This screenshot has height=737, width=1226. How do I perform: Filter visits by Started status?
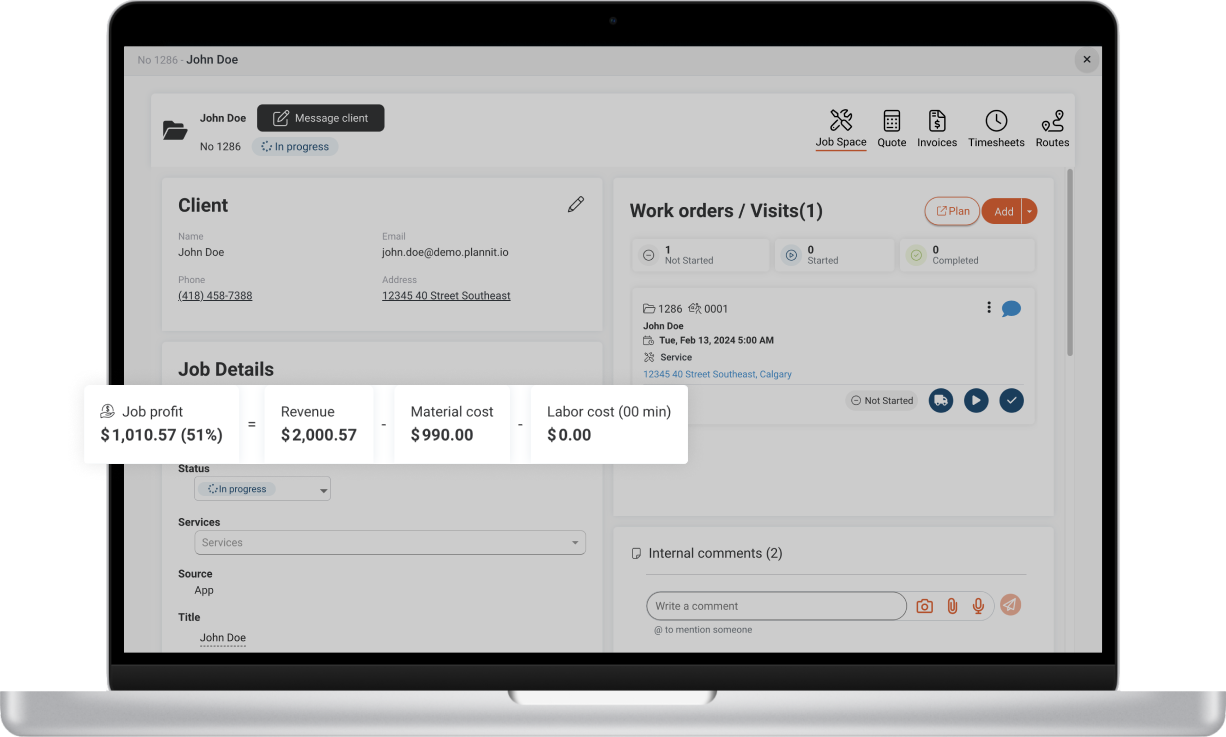click(834, 255)
